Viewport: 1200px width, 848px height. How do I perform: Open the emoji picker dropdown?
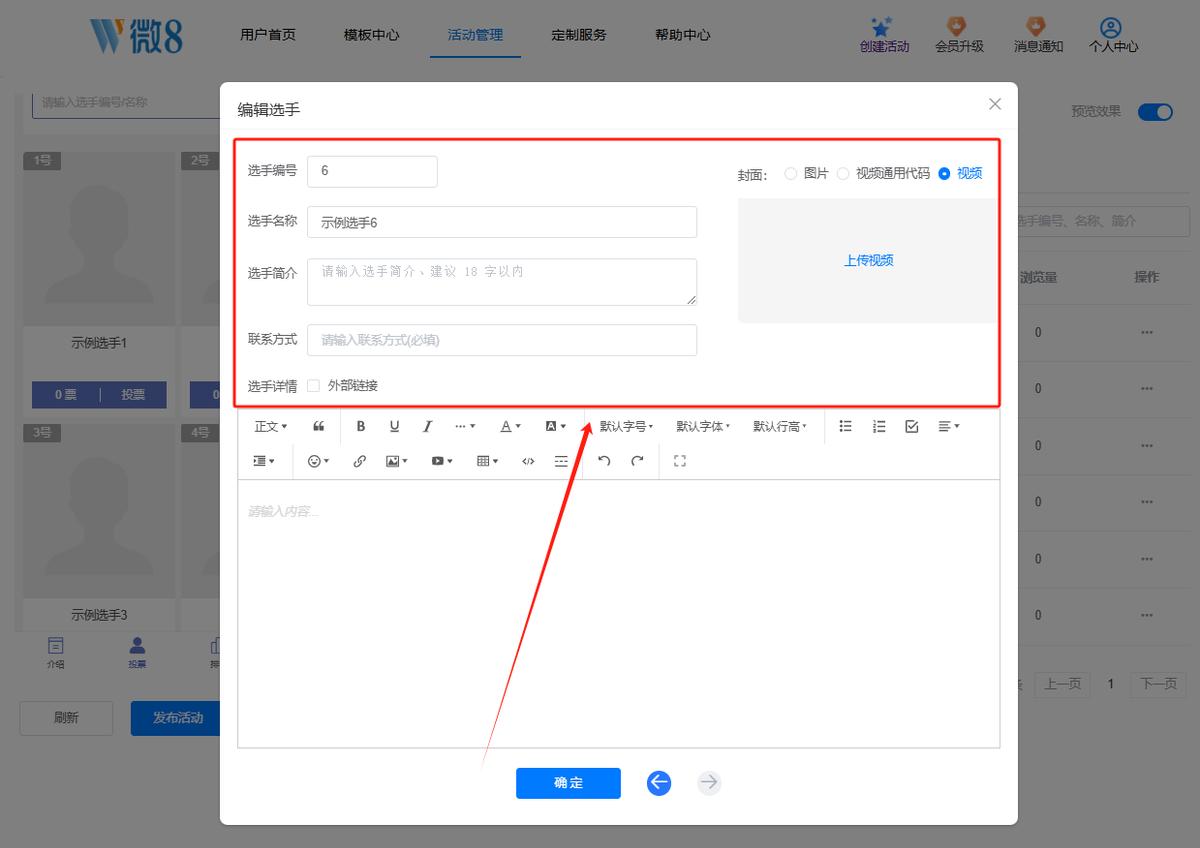point(319,461)
